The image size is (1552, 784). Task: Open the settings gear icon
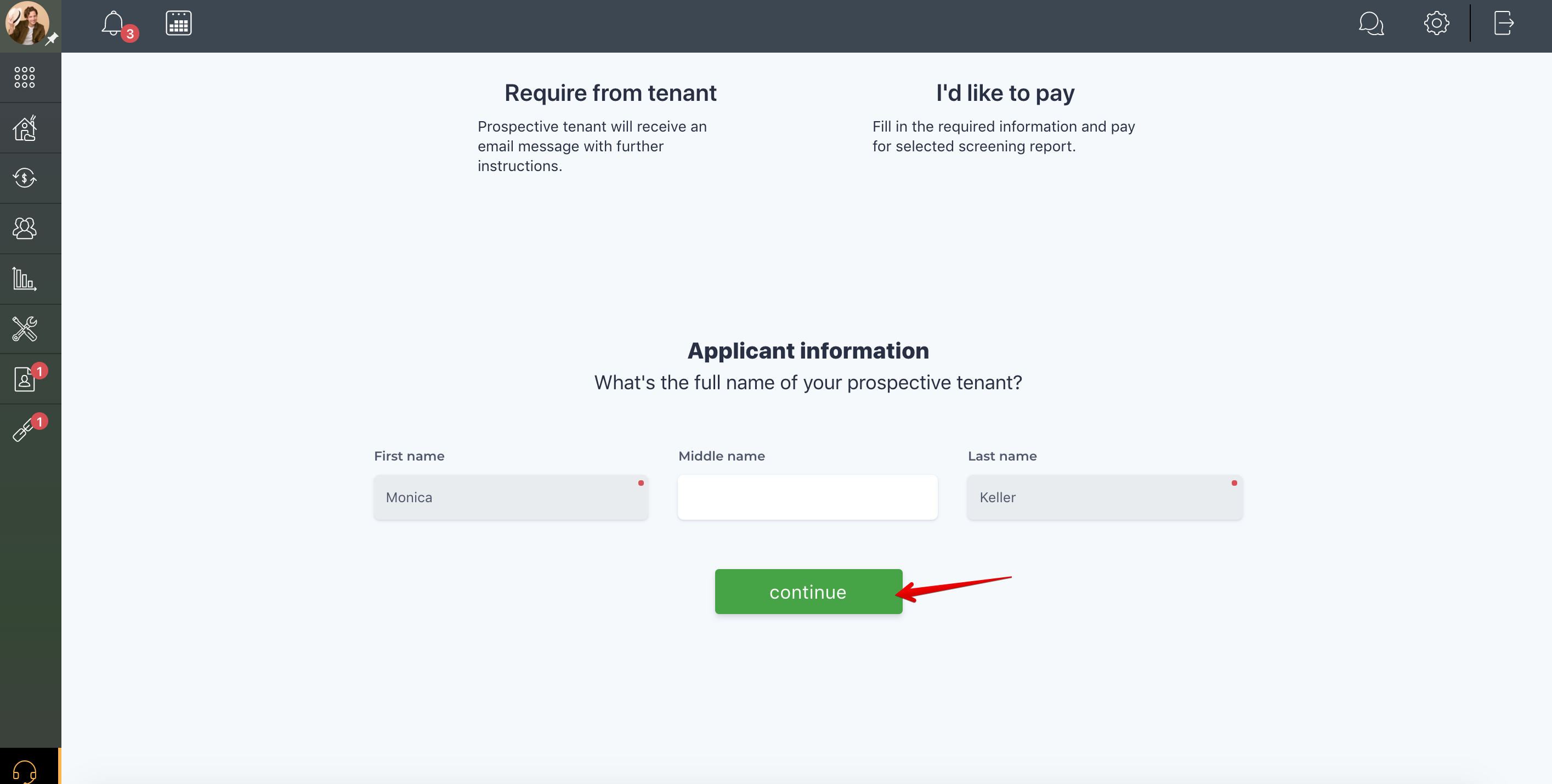(1436, 24)
